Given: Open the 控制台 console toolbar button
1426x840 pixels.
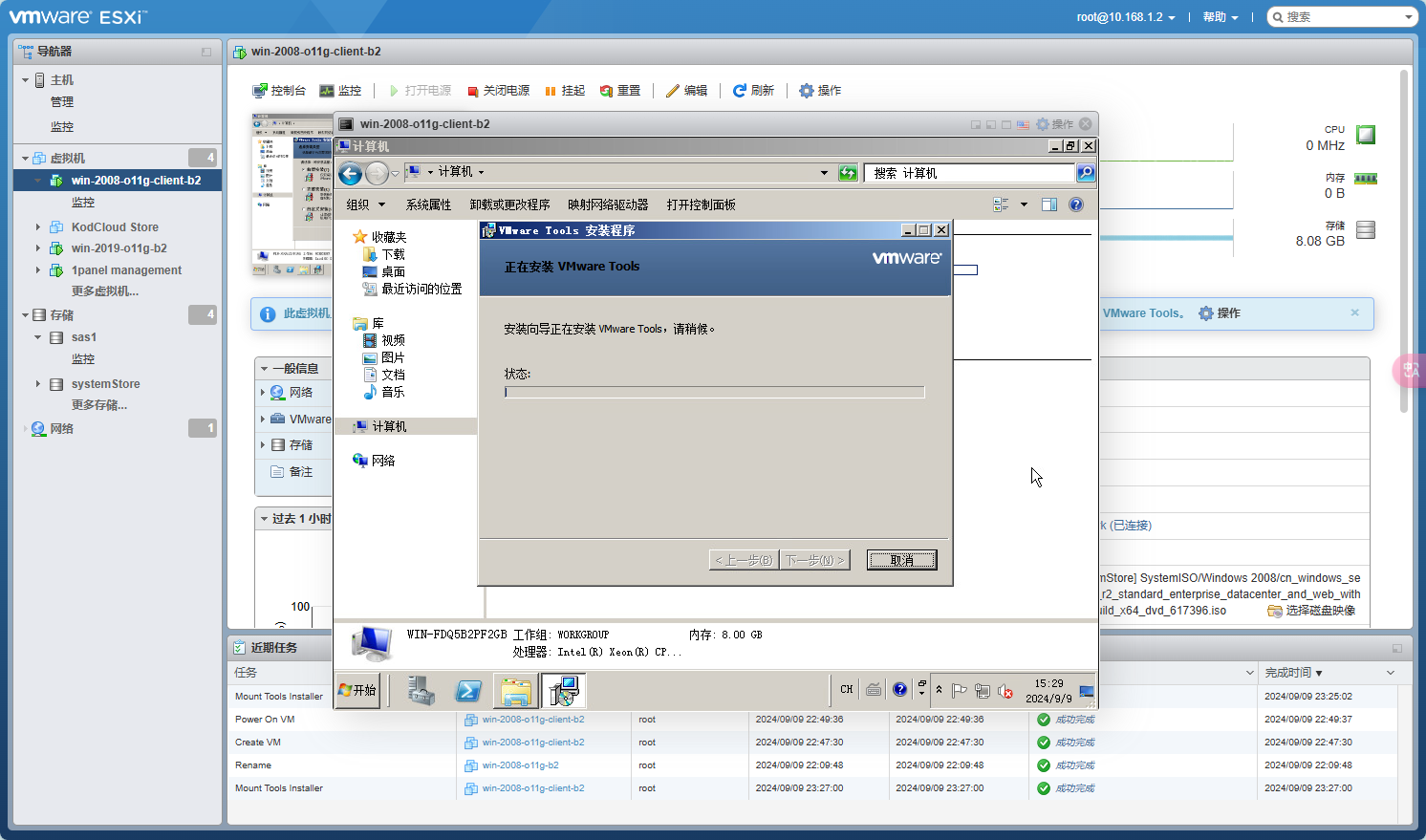Looking at the screenshot, I should (x=279, y=91).
